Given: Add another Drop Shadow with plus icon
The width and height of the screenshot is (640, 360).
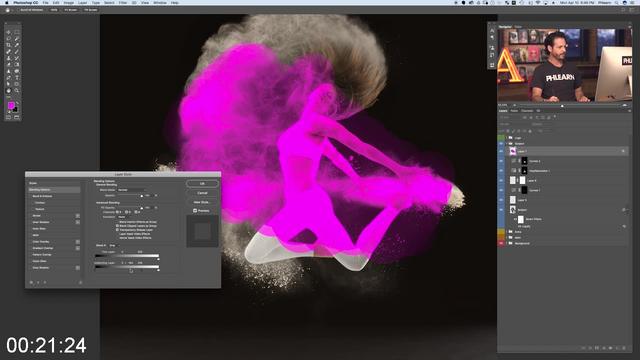Looking at the screenshot, I should pyautogui.click(x=78, y=268).
